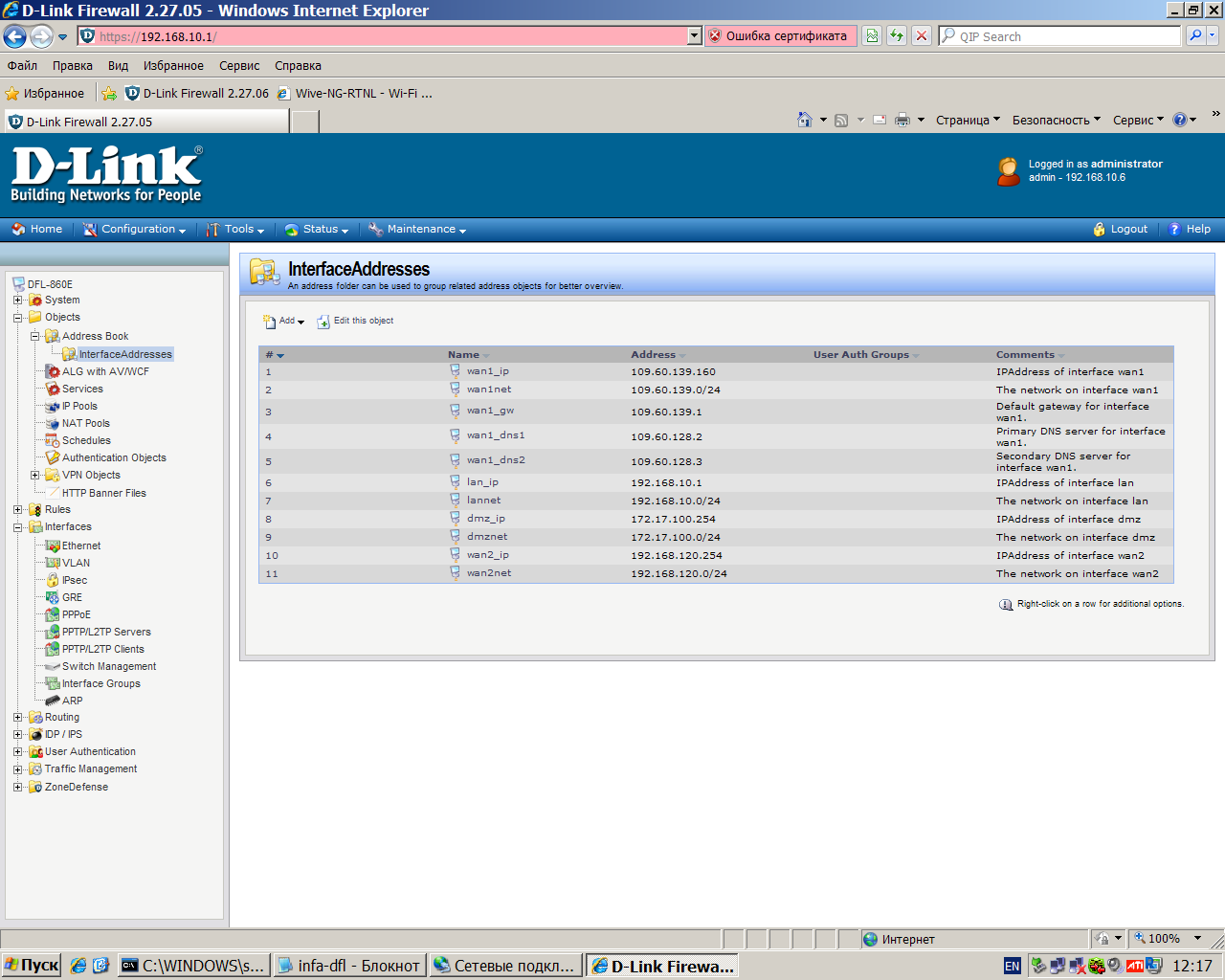Collapse the Address Book node
The image size is (1225, 980).
[x=34, y=336]
